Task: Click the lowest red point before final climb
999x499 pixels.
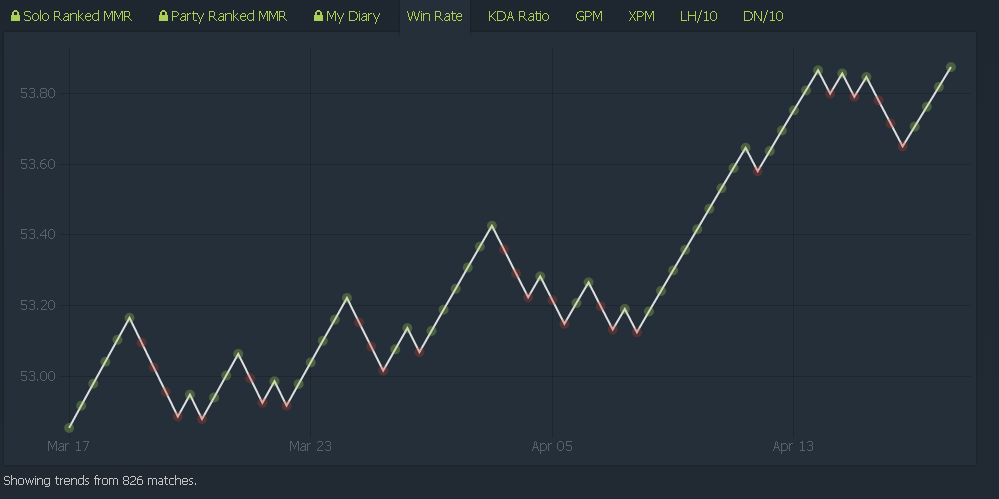Action: tap(902, 147)
